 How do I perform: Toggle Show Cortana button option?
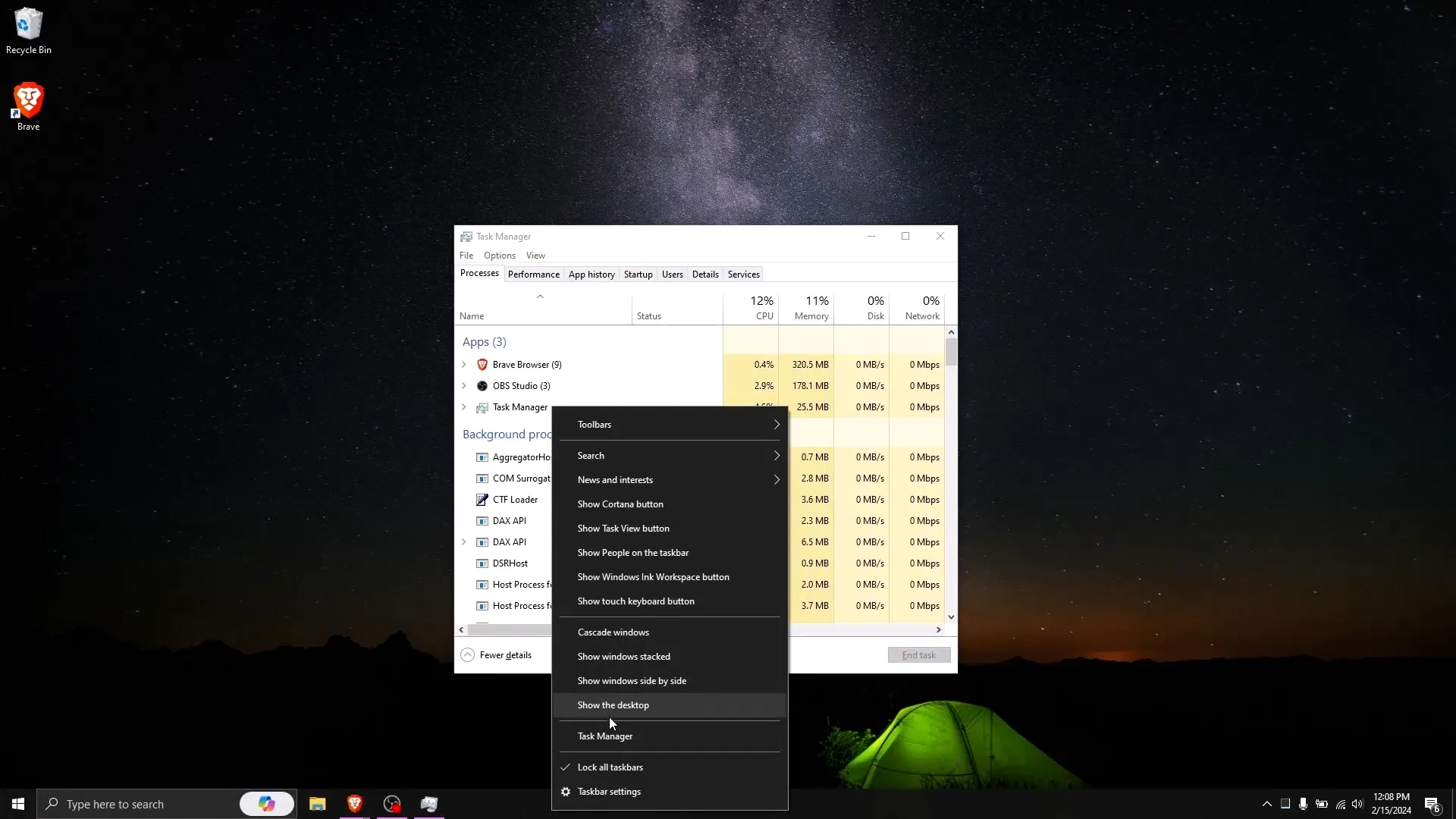pos(620,504)
